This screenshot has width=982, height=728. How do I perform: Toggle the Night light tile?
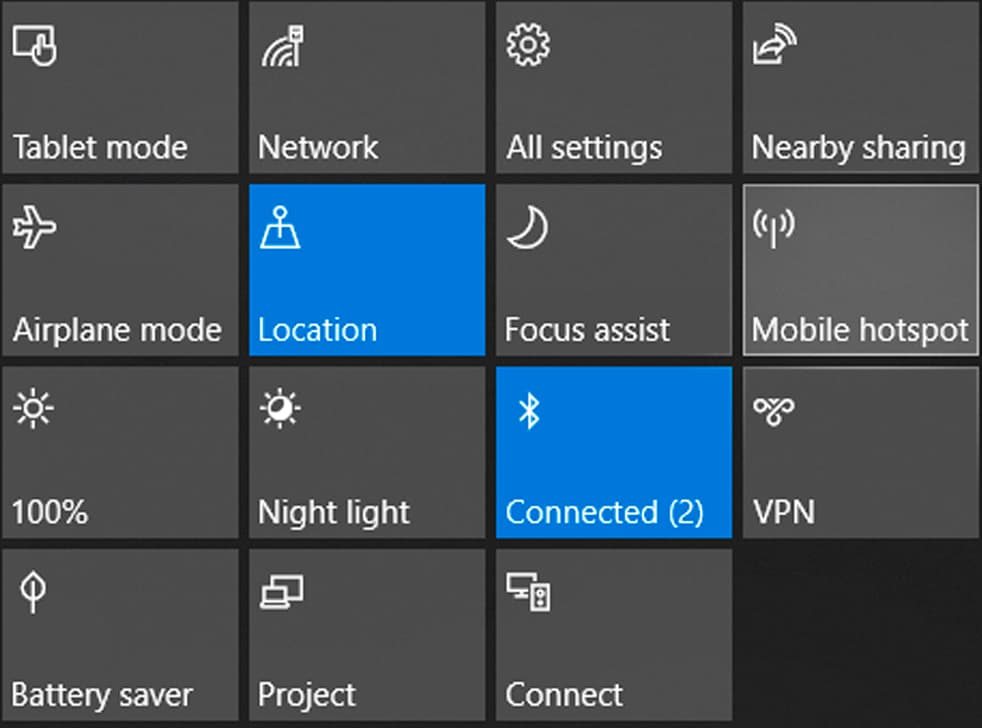(x=366, y=452)
